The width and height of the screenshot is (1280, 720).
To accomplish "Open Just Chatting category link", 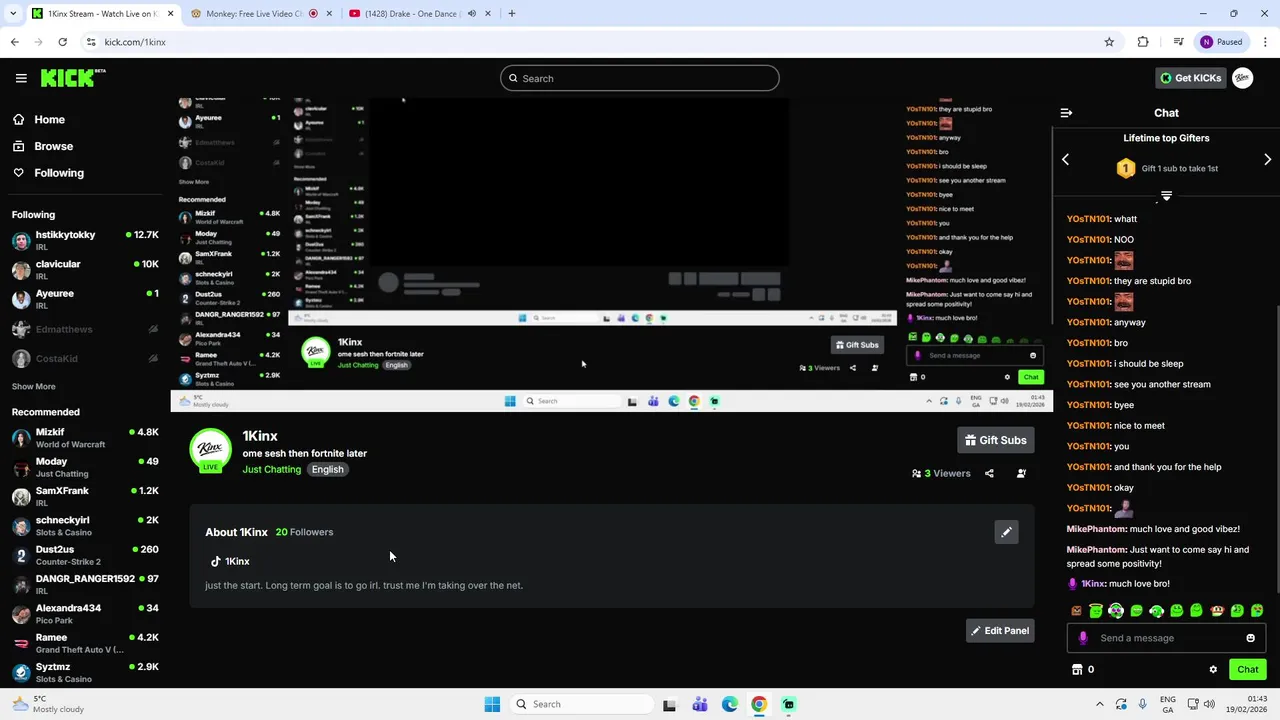I will click(271, 469).
